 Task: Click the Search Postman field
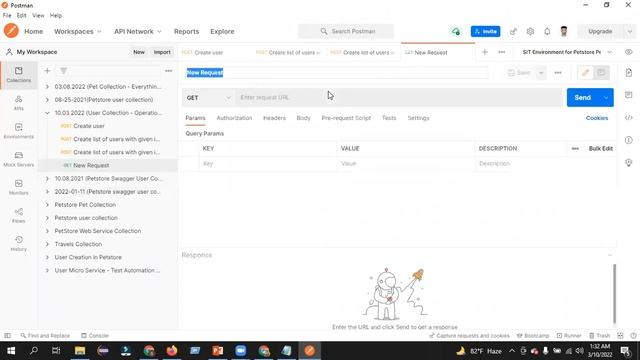tap(346, 31)
